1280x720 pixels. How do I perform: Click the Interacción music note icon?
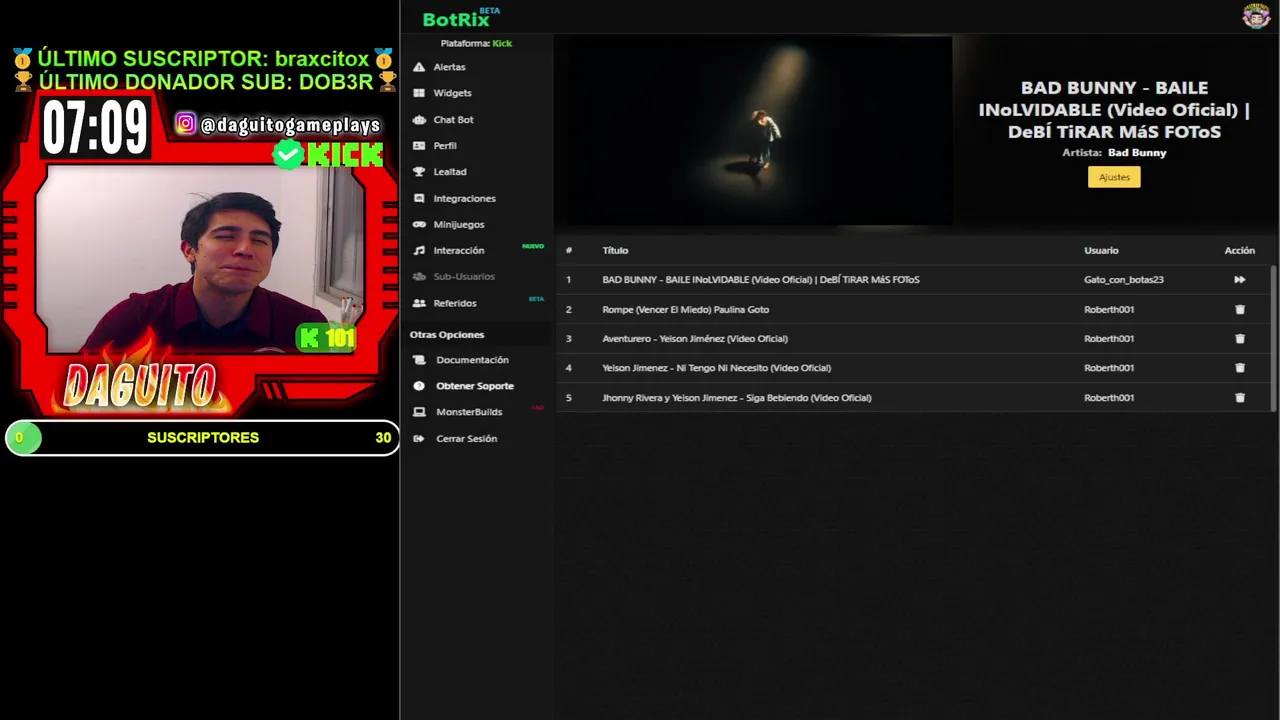coord(419,251)
